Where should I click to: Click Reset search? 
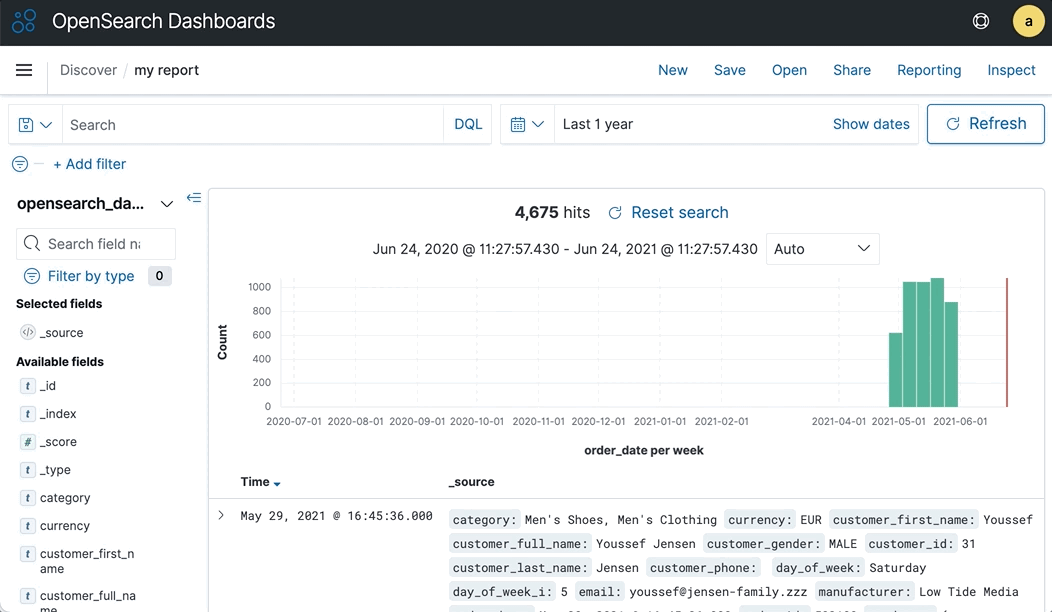tap(668, 213)
